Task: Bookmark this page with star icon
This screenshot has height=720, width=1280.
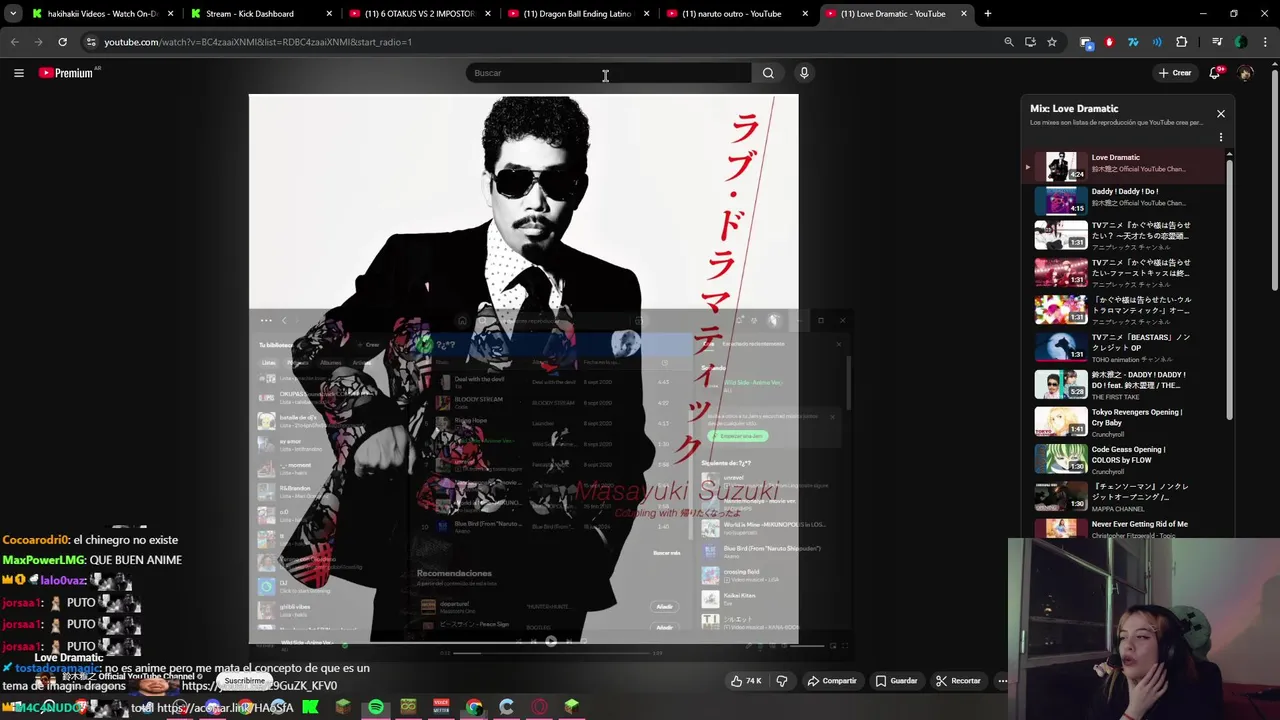Action: (x=1052, y=42)
